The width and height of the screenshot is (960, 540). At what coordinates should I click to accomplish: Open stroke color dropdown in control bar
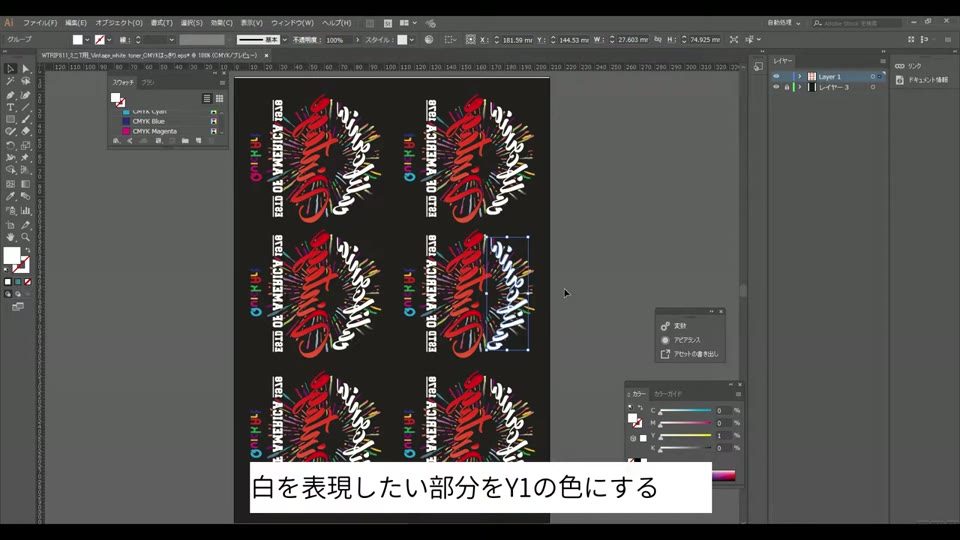(x=109, y=40)
